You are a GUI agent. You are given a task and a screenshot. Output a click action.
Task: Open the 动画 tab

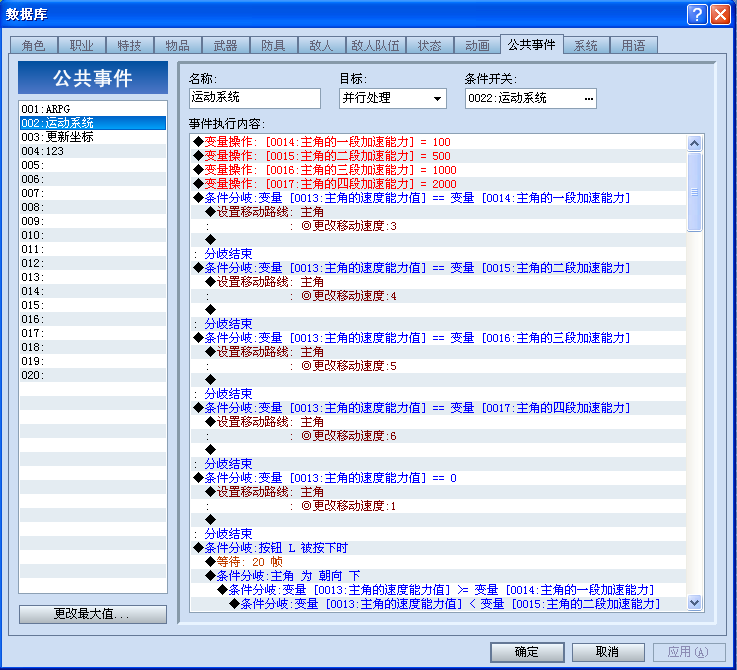pos(477,46)
